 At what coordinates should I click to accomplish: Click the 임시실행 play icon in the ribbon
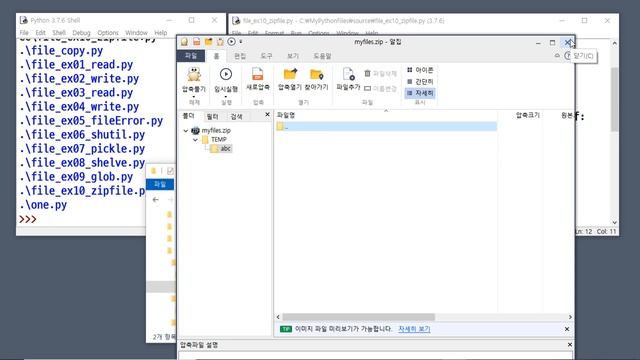(x=226, y=74)
